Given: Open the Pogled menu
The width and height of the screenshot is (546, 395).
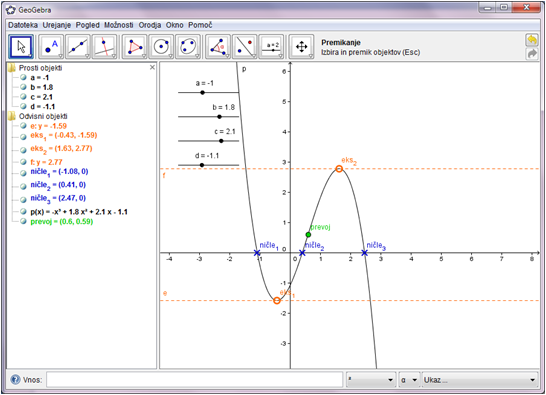Looking at the screenshot, I should (x=88, y=25).
